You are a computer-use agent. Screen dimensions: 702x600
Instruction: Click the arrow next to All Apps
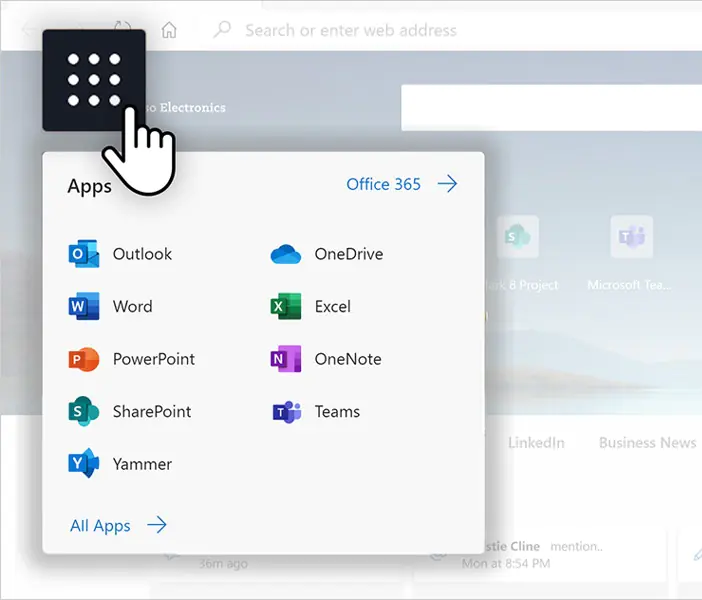(x=157, y=524)
